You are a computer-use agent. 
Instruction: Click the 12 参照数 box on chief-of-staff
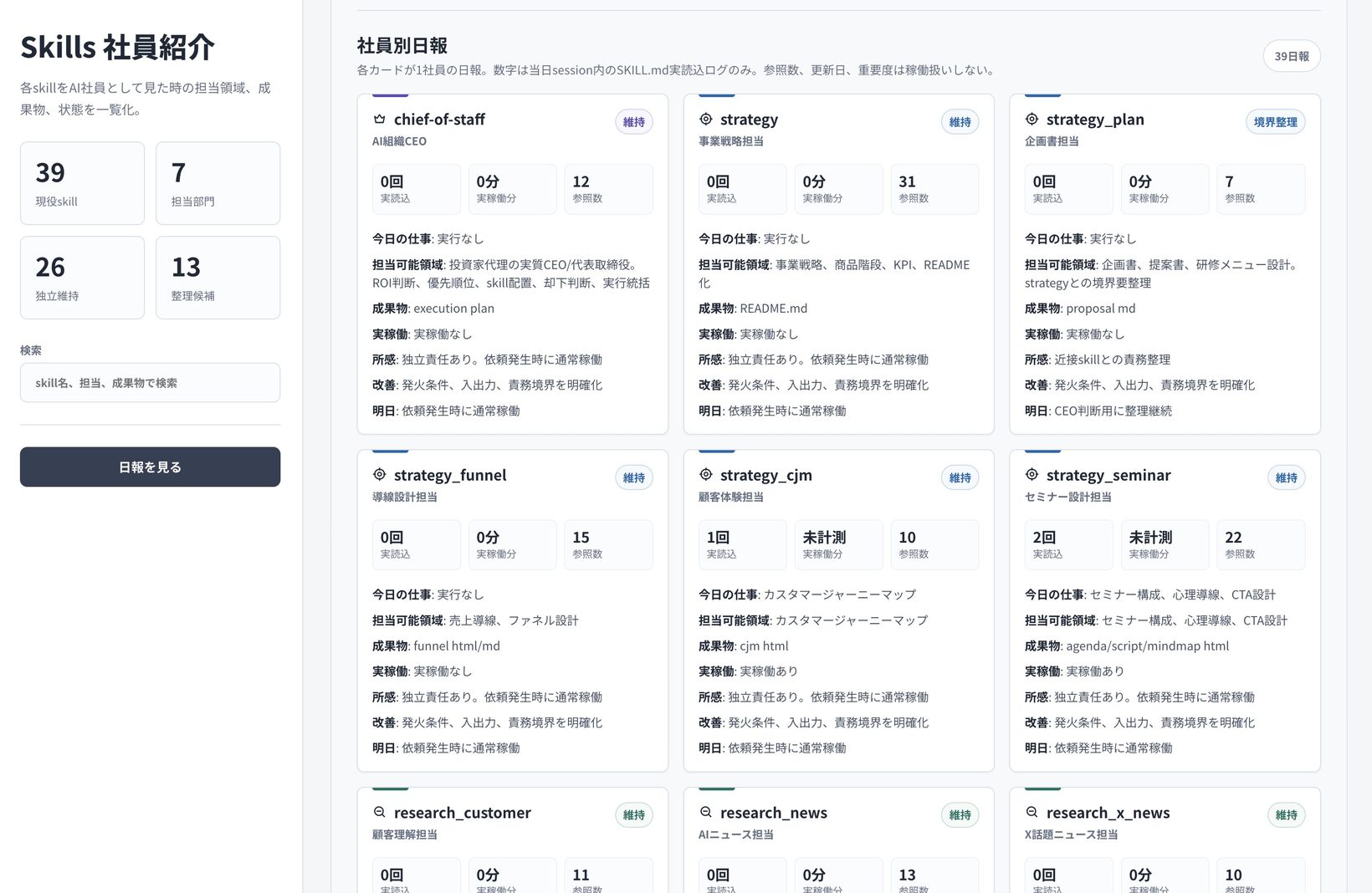point(609,189)
